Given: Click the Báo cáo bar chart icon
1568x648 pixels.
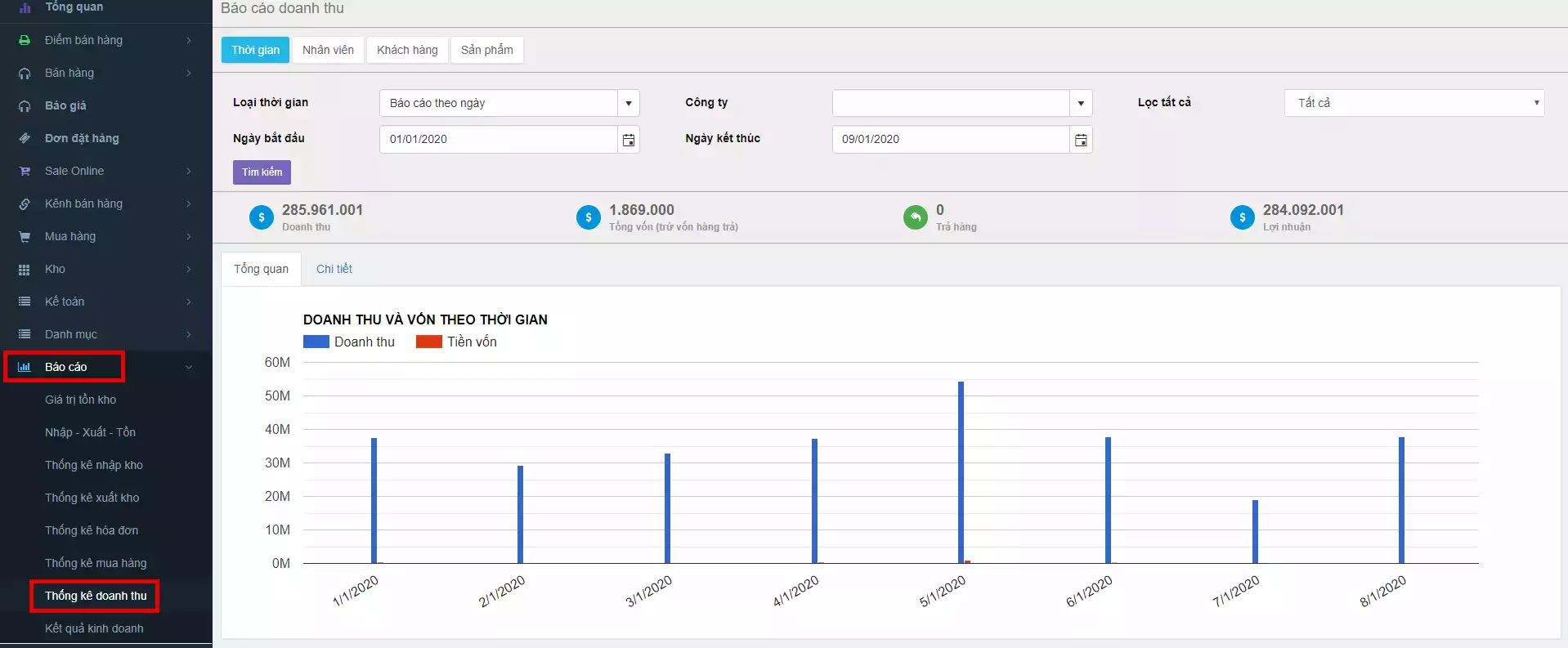Looking at the screenshot, I should click(x=25, y=367).
